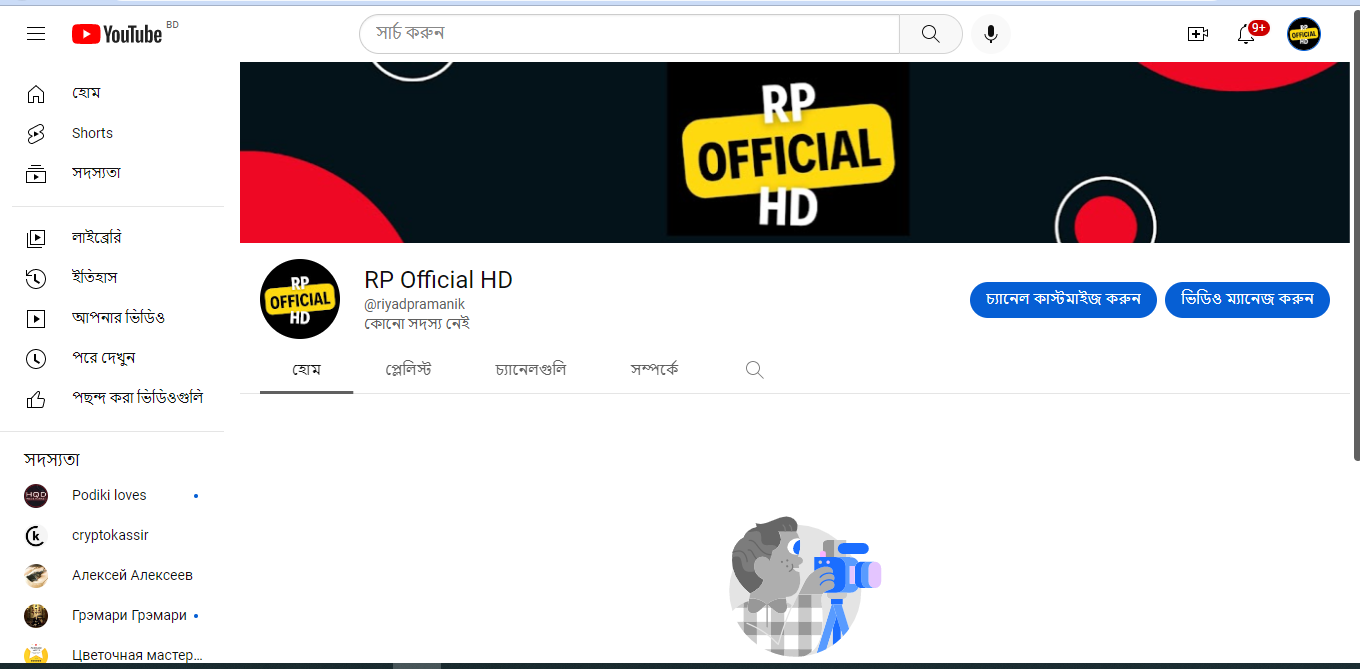Click the Алексей Алексеев channel avatar
The width and height of the screenshot is (1360, 669).
click(36, 576)
